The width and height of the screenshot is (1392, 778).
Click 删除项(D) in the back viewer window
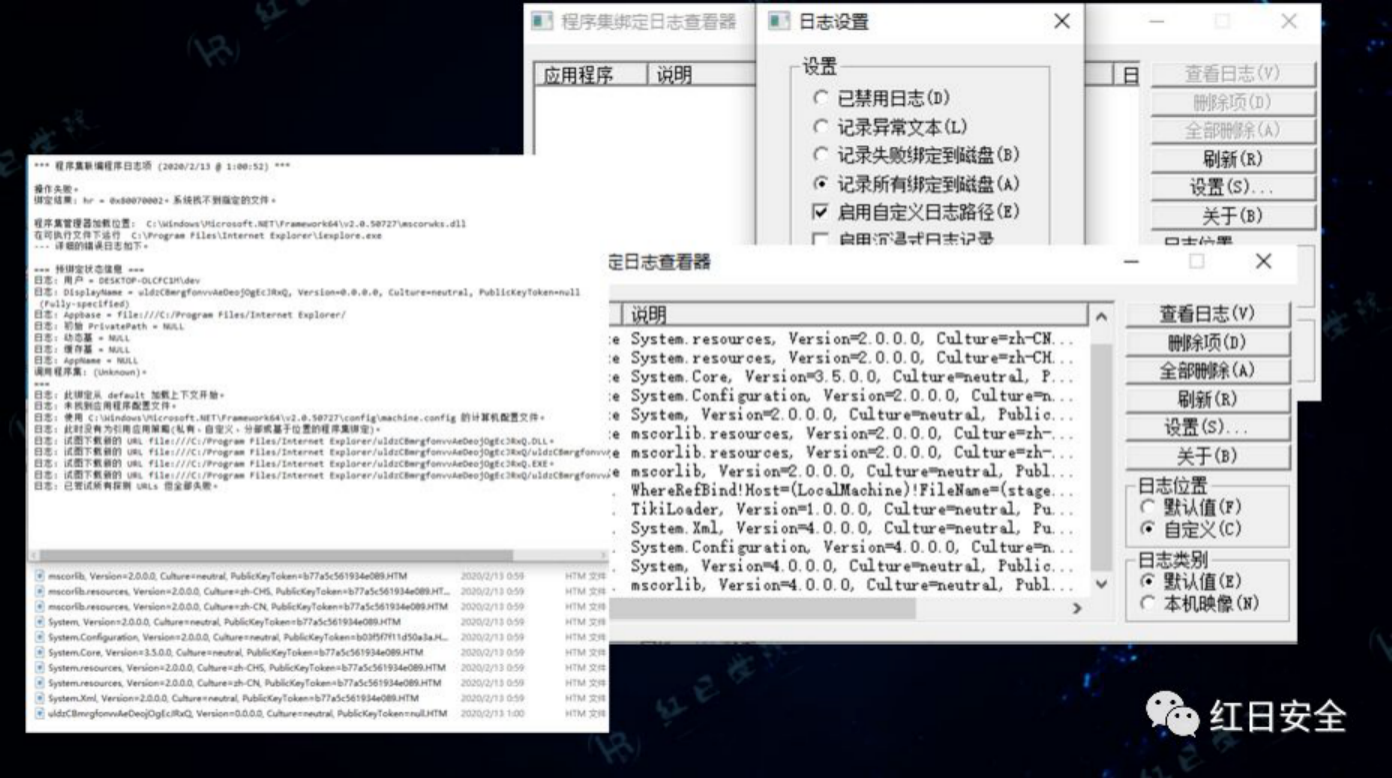point(1233,102)
